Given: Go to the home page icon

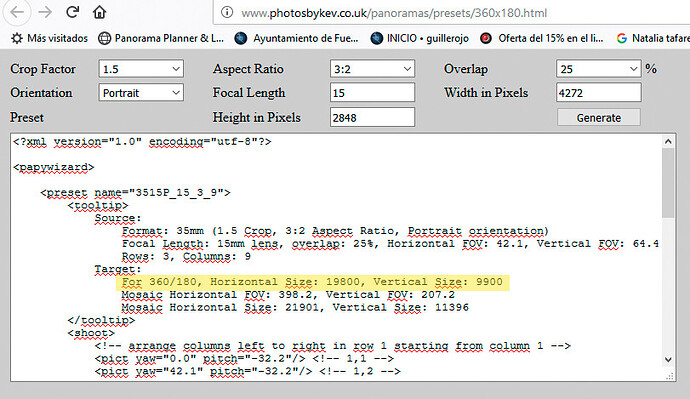Looking at the screenshot, I should (99, 12).
